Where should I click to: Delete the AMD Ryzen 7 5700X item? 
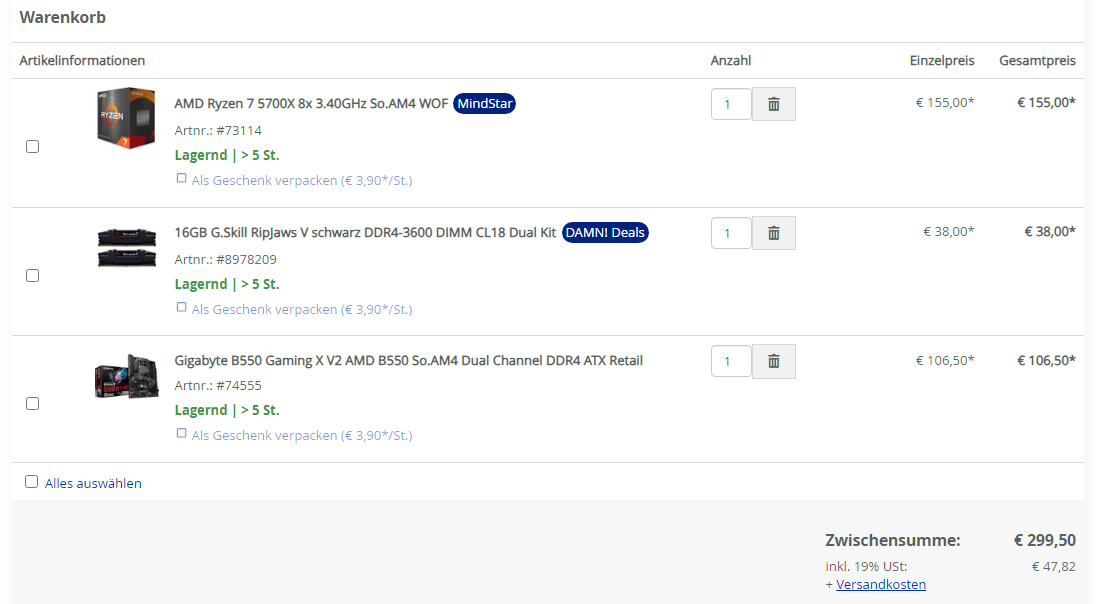click(774, 104)
